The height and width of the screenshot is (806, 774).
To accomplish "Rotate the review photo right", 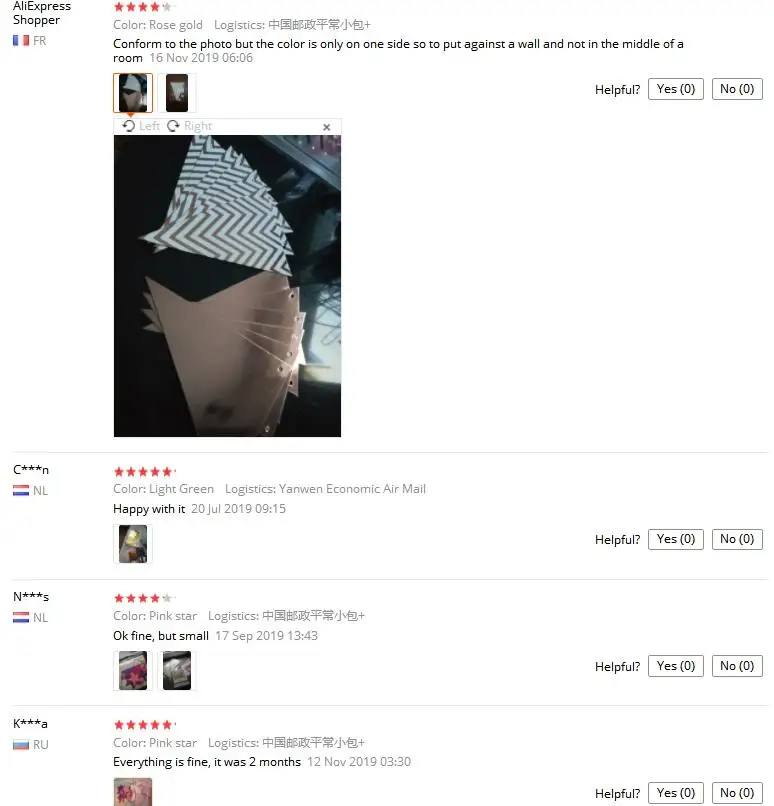I will click(x=190, y=126).
